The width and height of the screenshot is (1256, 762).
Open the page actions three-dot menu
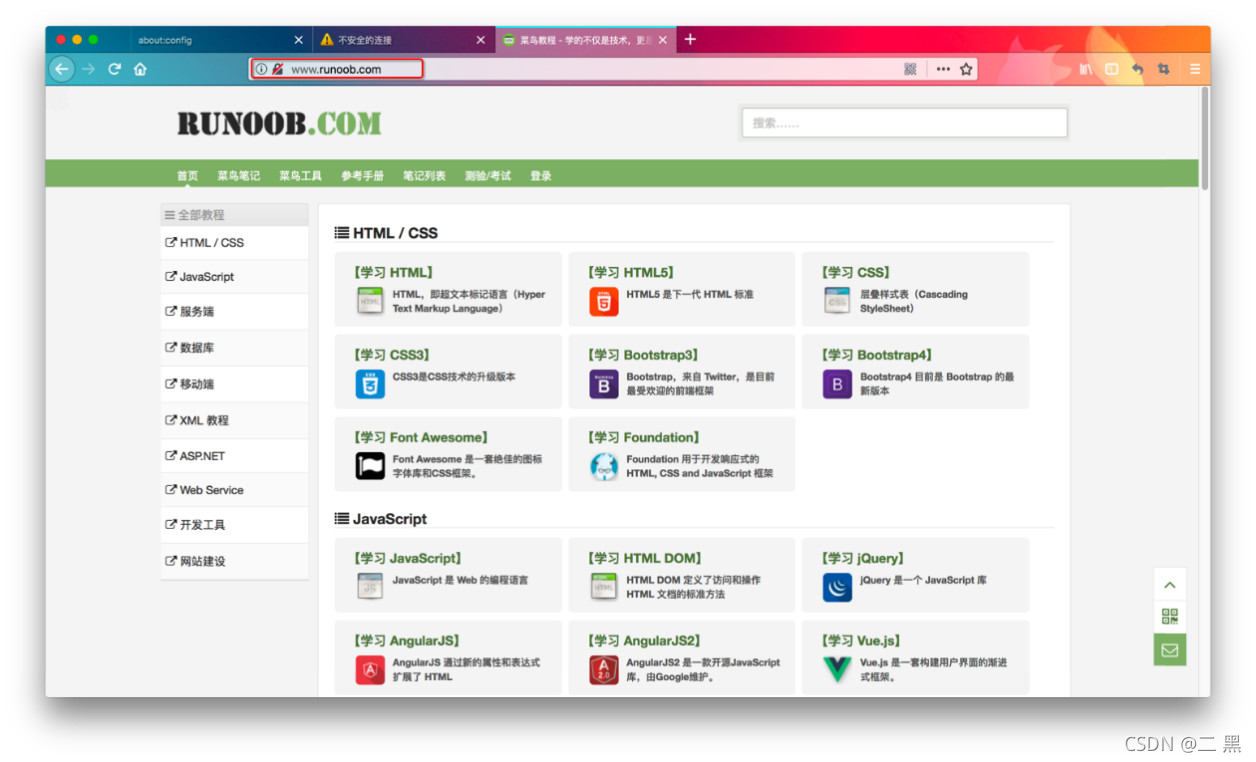[943, 69]
